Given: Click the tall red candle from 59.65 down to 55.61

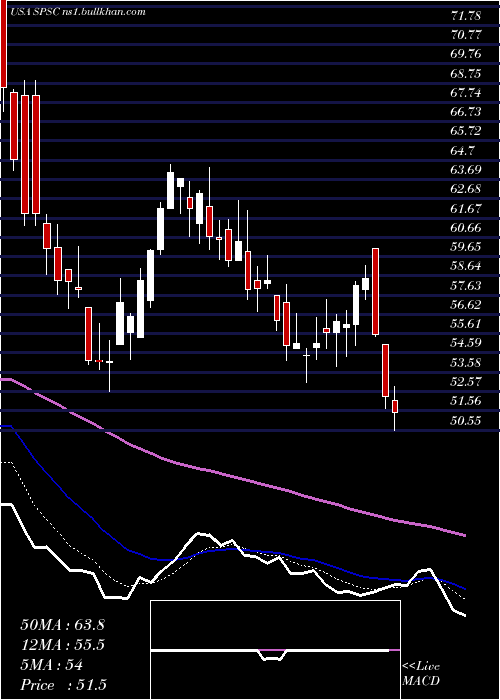Looking at the screenshot, I should click(x=376, y=291).
